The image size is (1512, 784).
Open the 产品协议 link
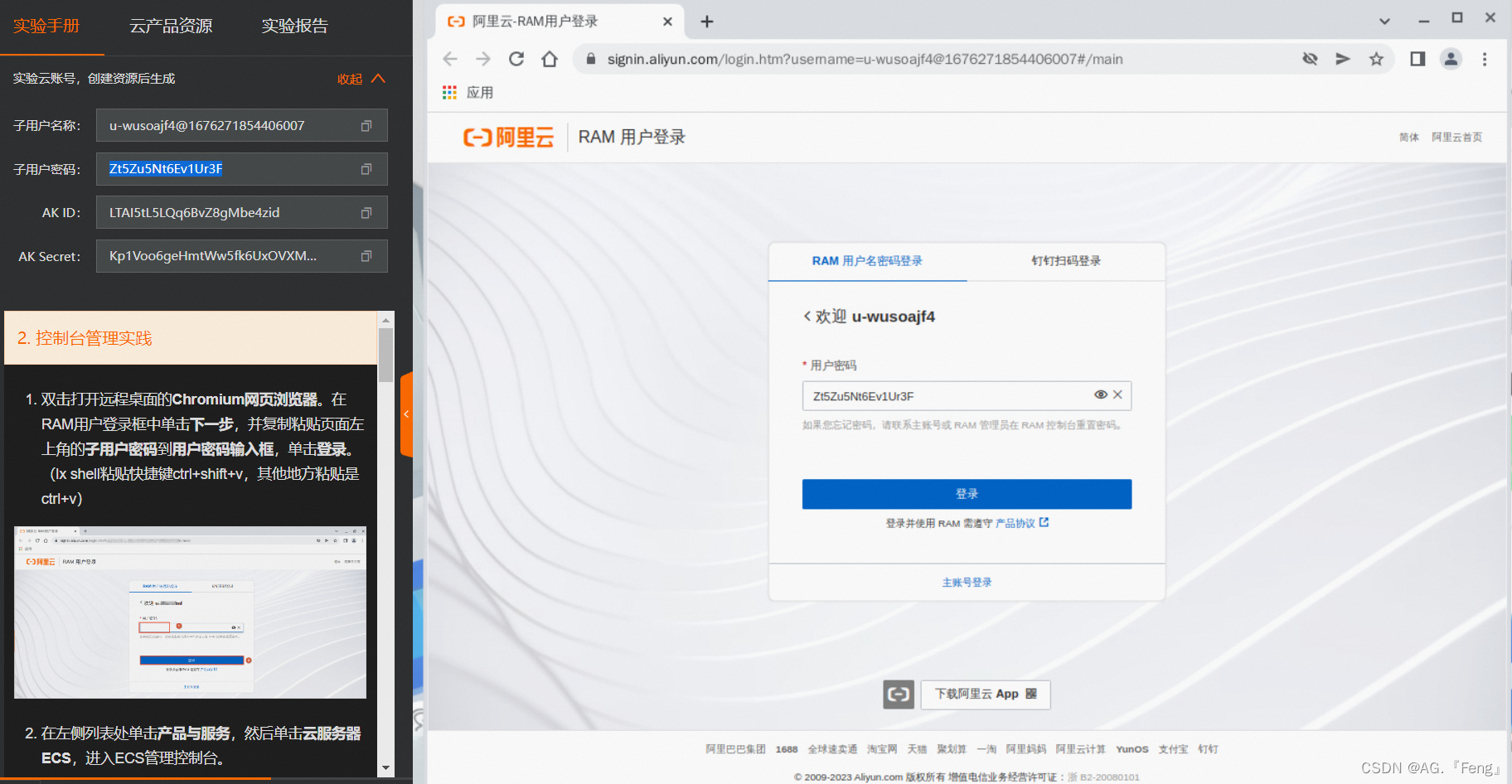(x=1022, y=523)
